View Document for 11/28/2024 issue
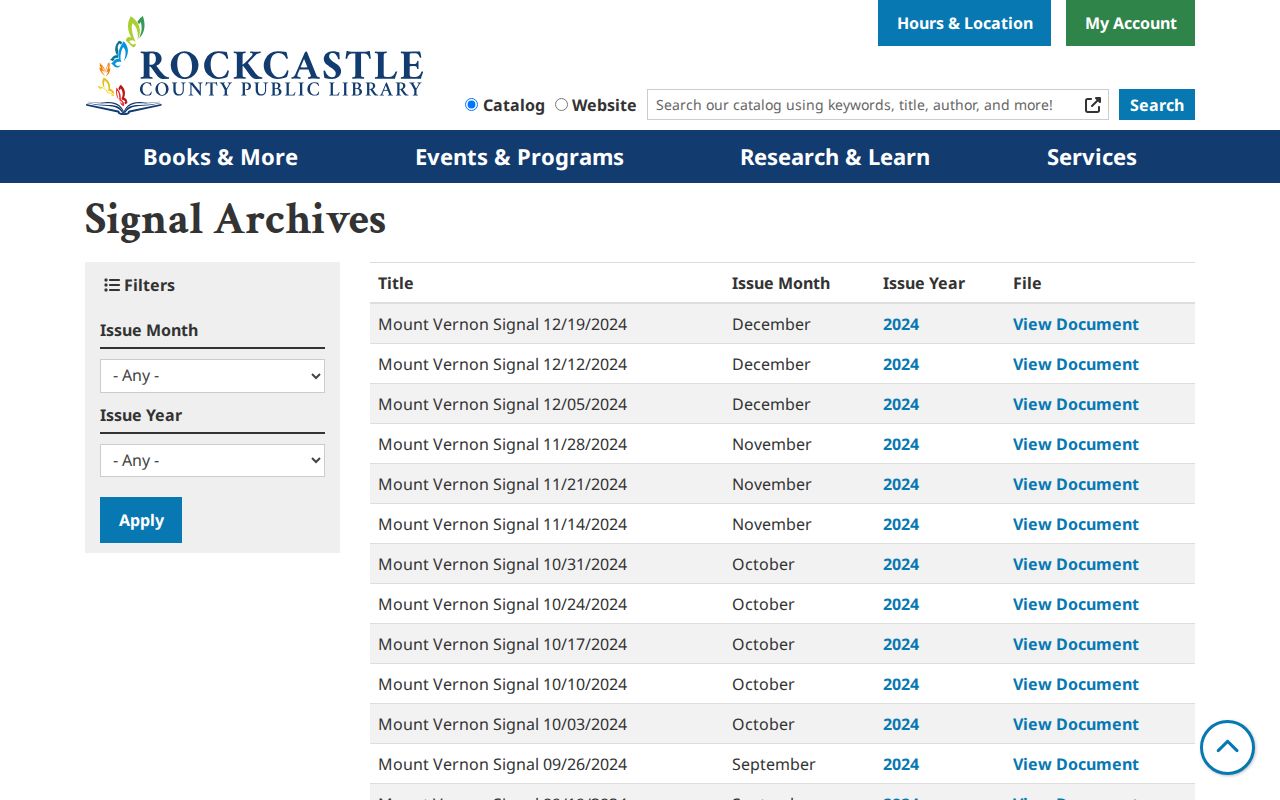The height and width of the screenshot is (800, 1280). point(1076,444)
